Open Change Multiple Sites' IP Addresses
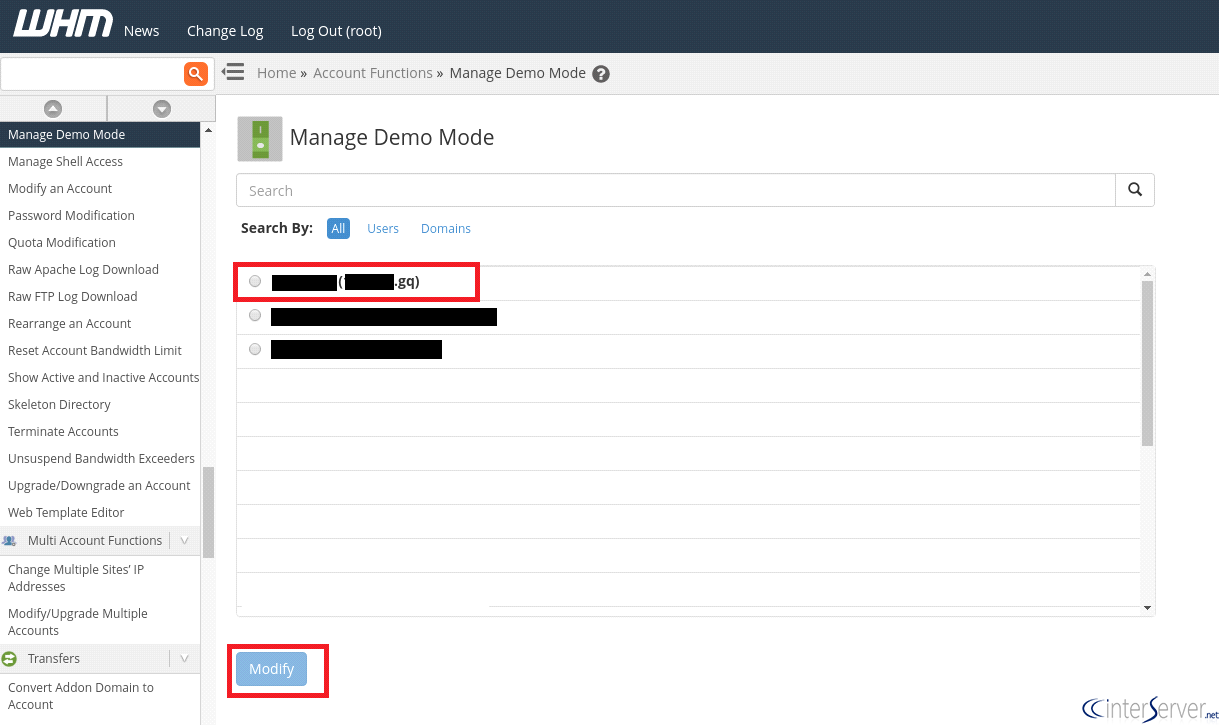The image size is (1219, 725). pos(76,578)
